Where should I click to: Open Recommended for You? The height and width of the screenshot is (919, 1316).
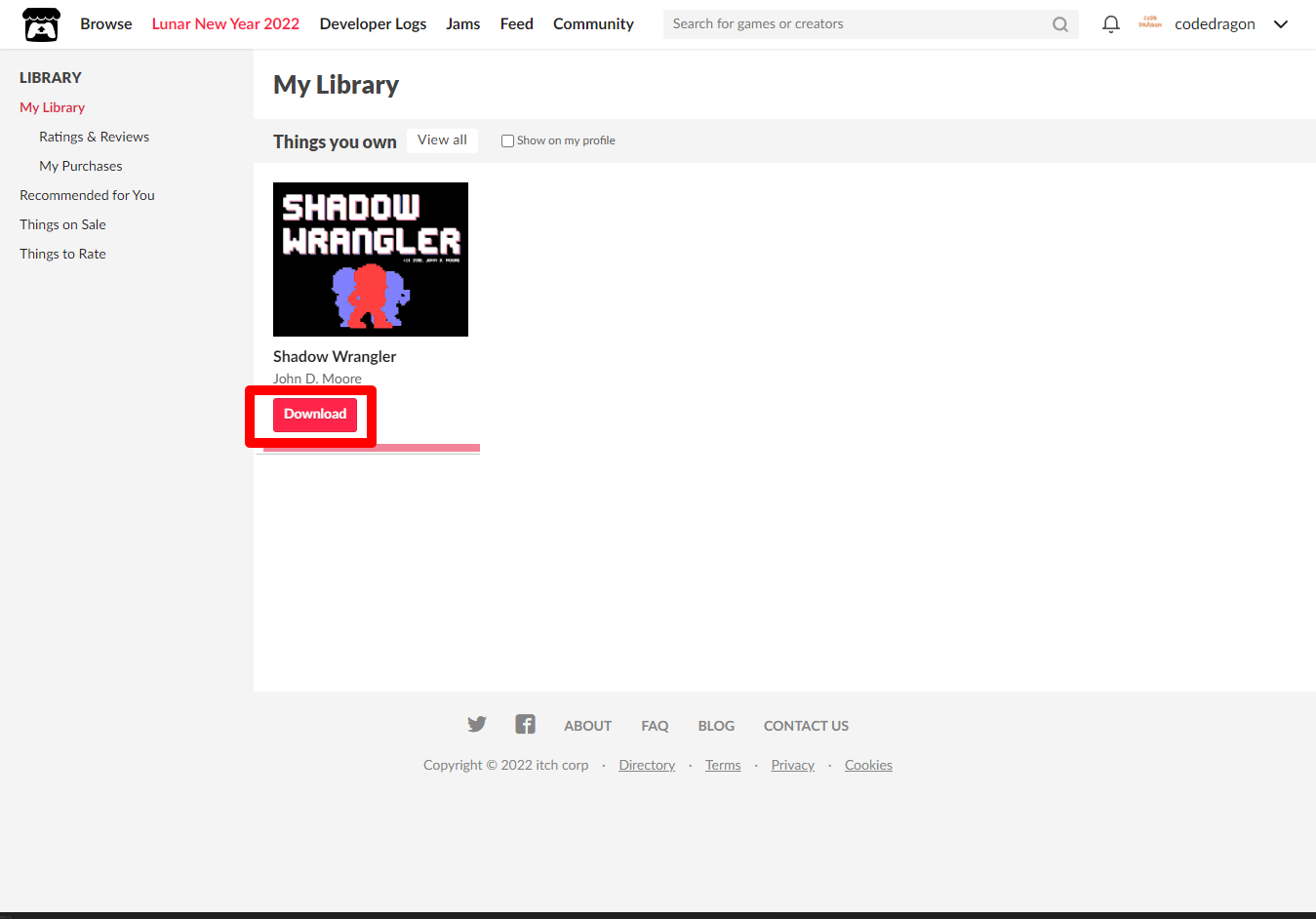click(87, 195)
